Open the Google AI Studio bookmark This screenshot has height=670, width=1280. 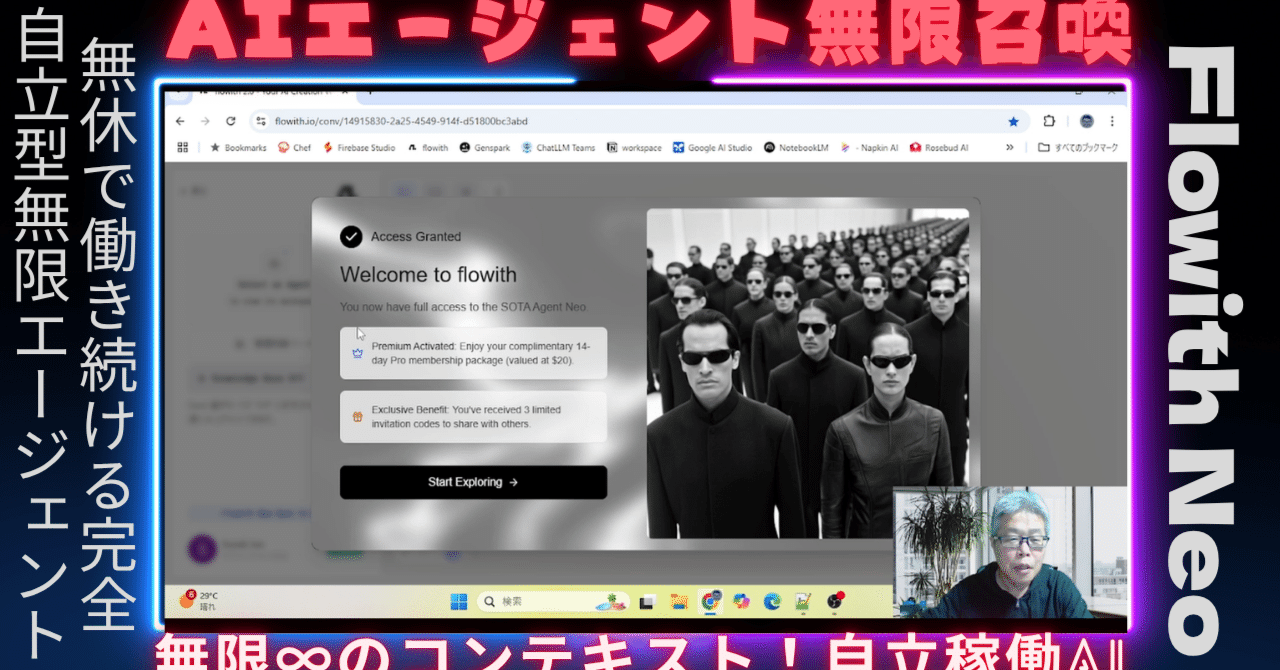(x=715, y=146)
